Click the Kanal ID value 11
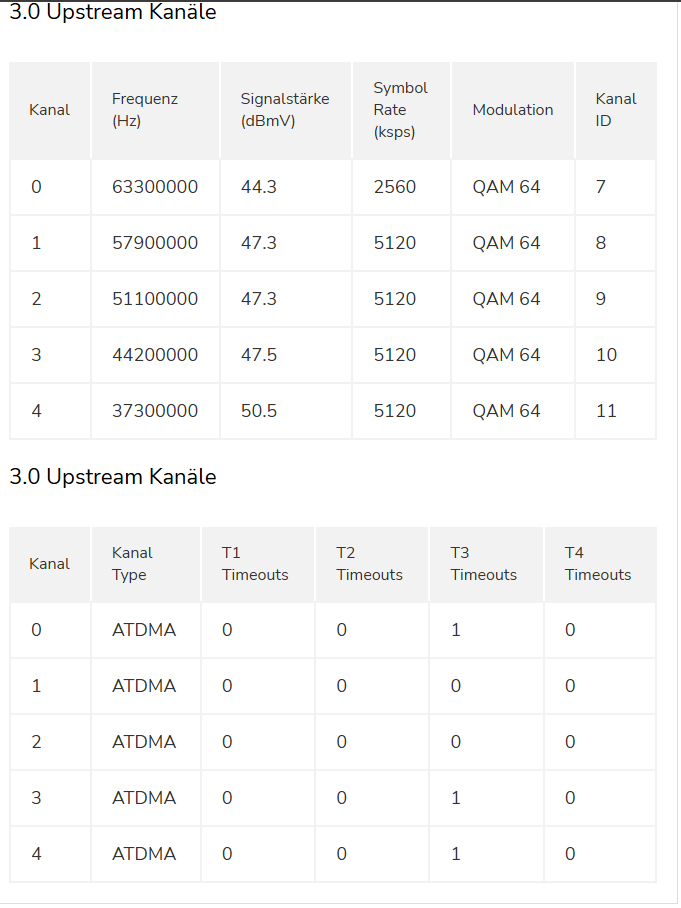 606,411
